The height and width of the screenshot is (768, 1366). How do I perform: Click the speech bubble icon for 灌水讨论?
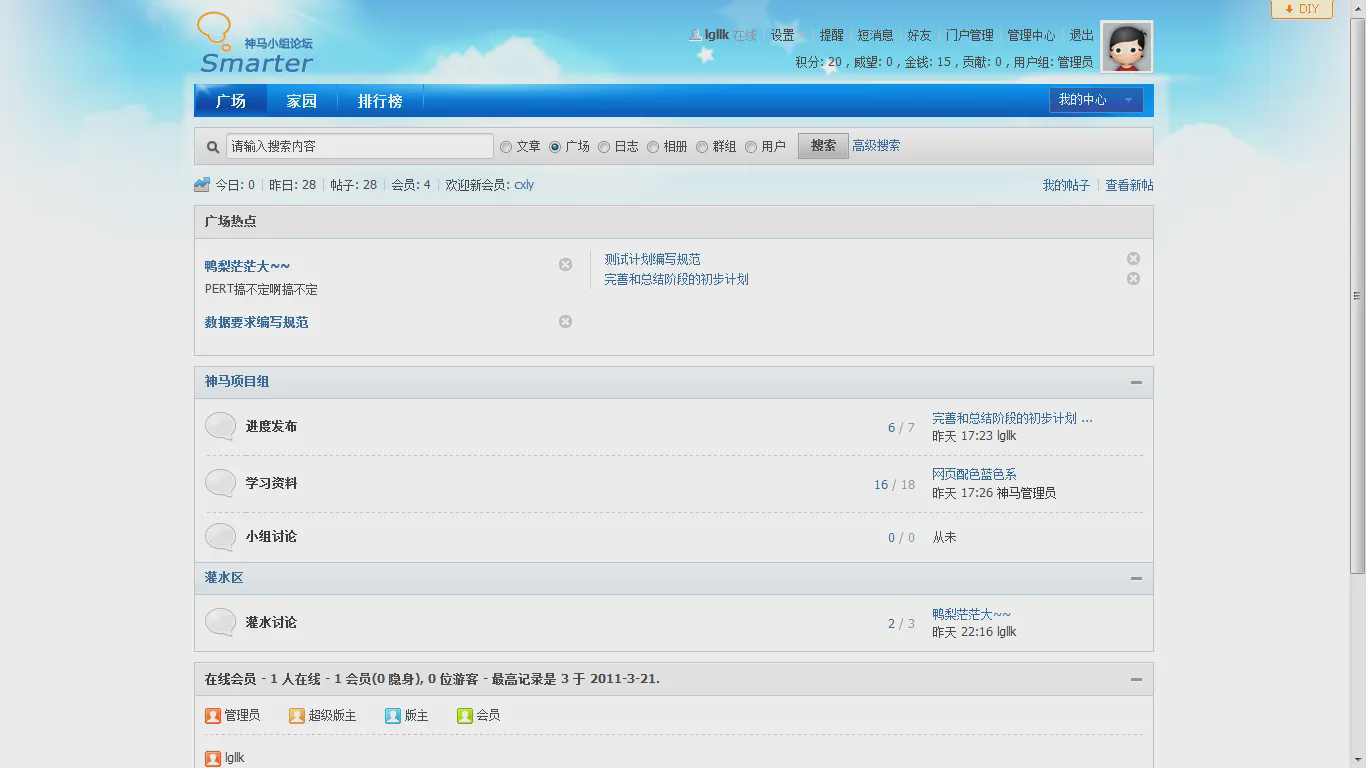220,622
